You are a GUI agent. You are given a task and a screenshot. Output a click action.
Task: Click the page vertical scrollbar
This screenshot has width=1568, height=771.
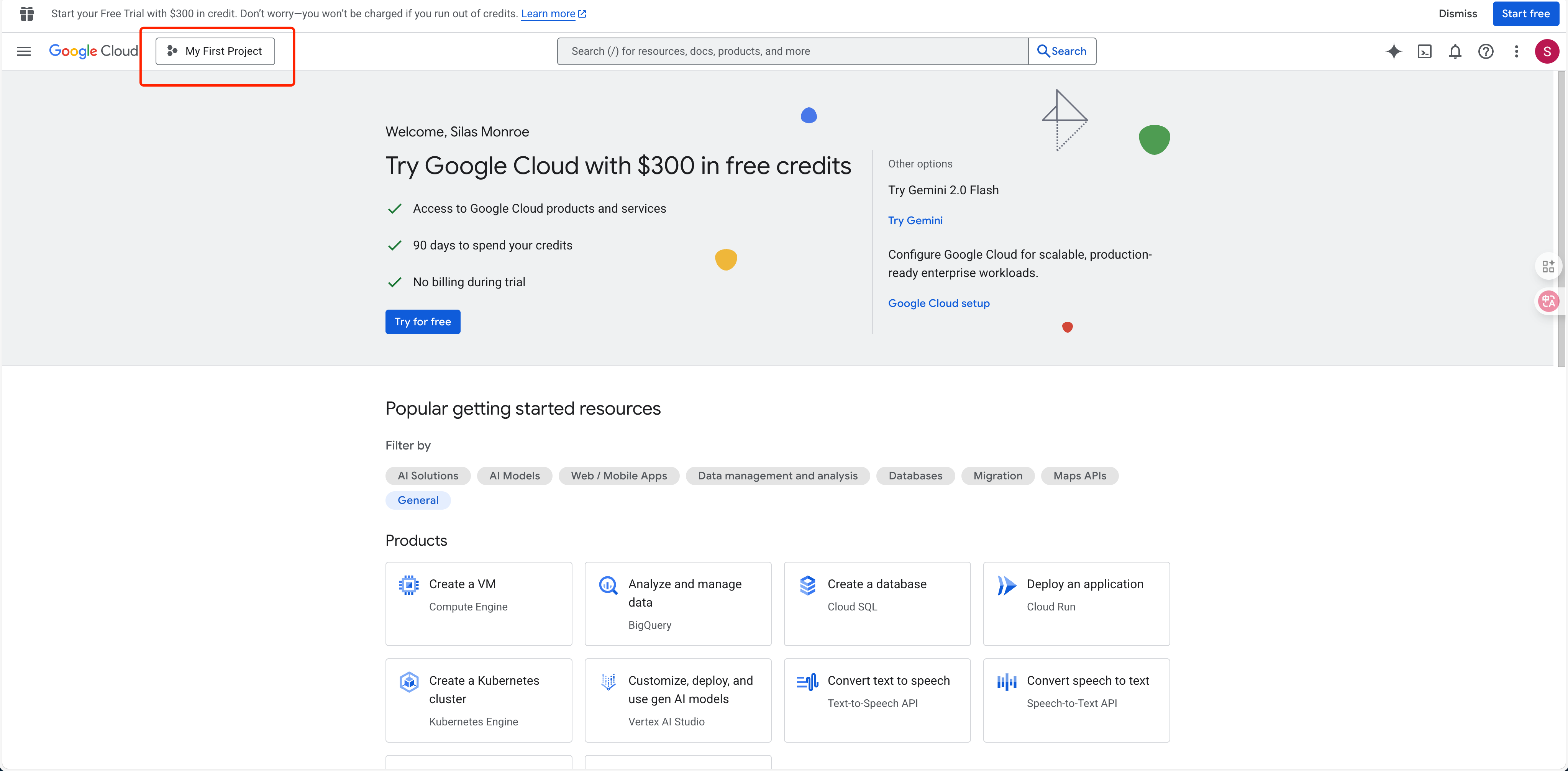click(1561, 219)
